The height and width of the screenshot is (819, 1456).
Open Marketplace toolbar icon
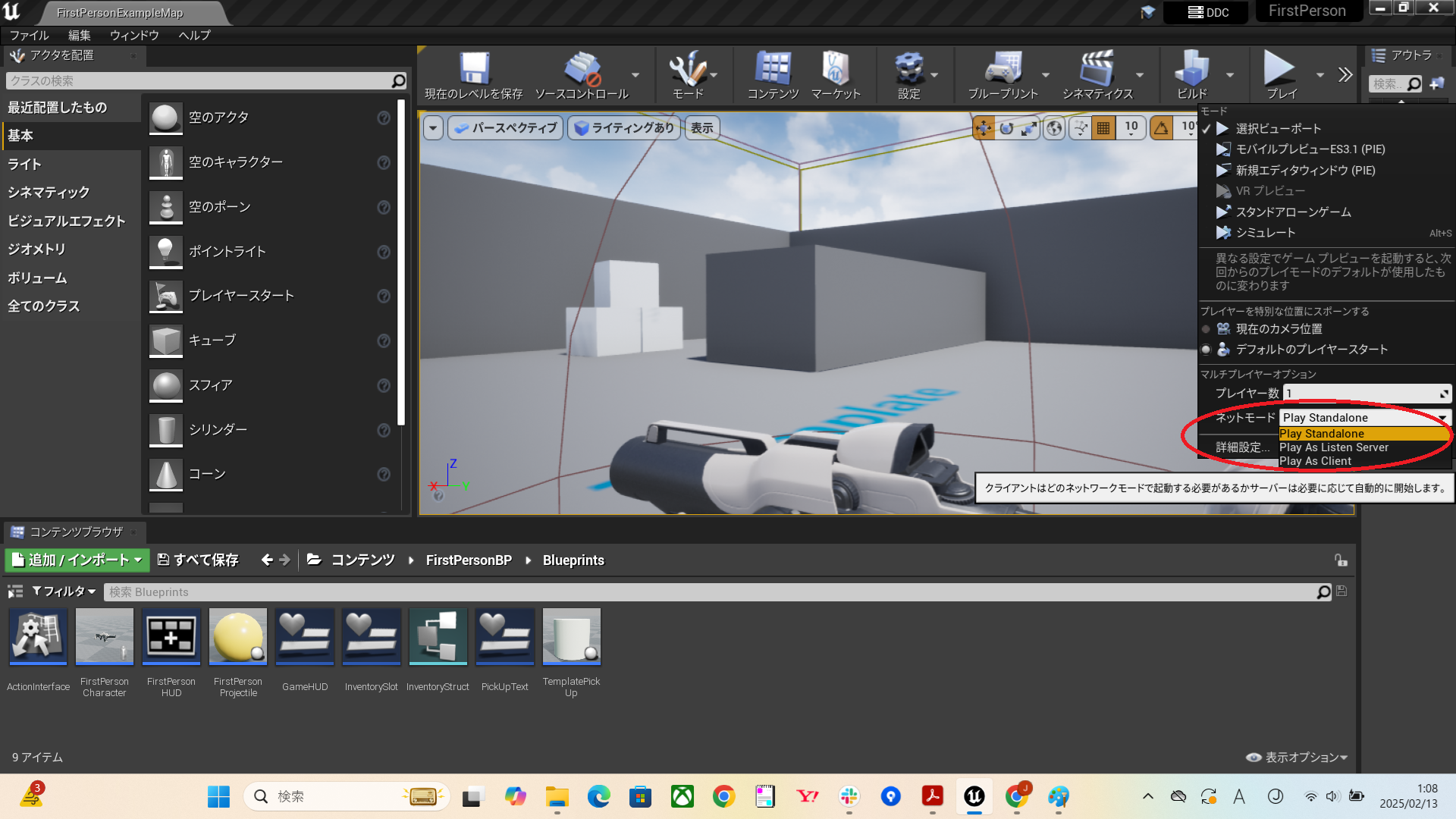tap(836, 68)
